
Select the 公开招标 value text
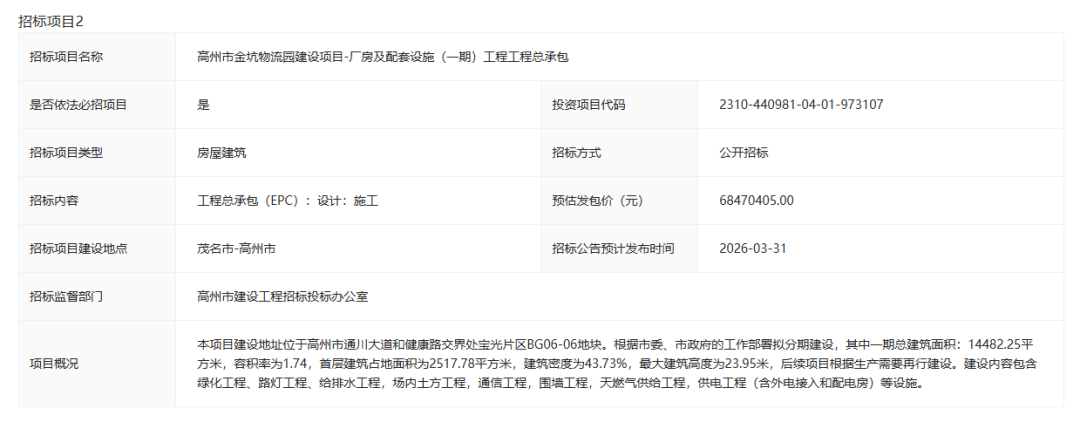click(x=743, y=153)
